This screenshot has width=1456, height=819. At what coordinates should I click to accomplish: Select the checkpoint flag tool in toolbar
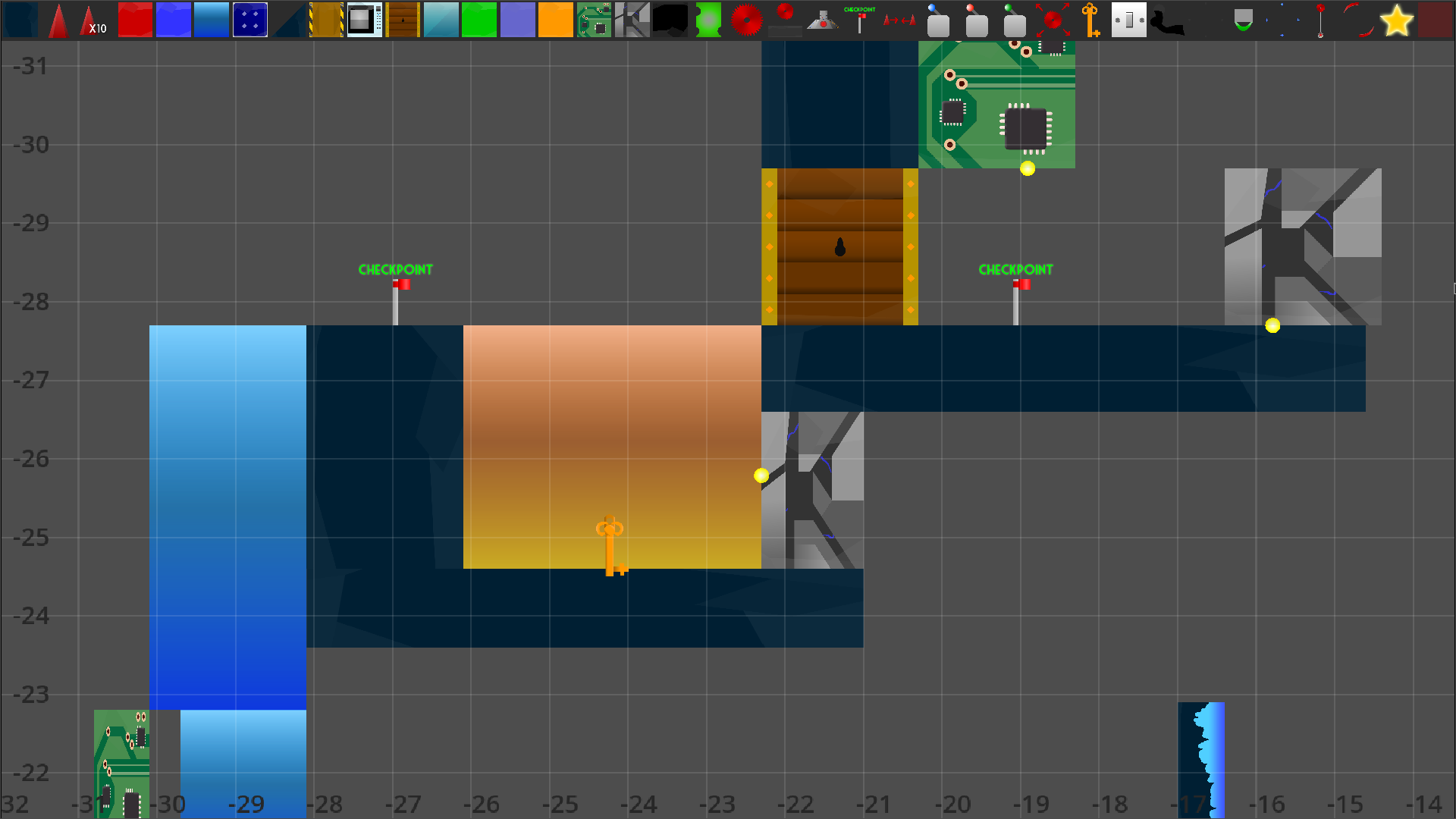(x=861, y=20)
